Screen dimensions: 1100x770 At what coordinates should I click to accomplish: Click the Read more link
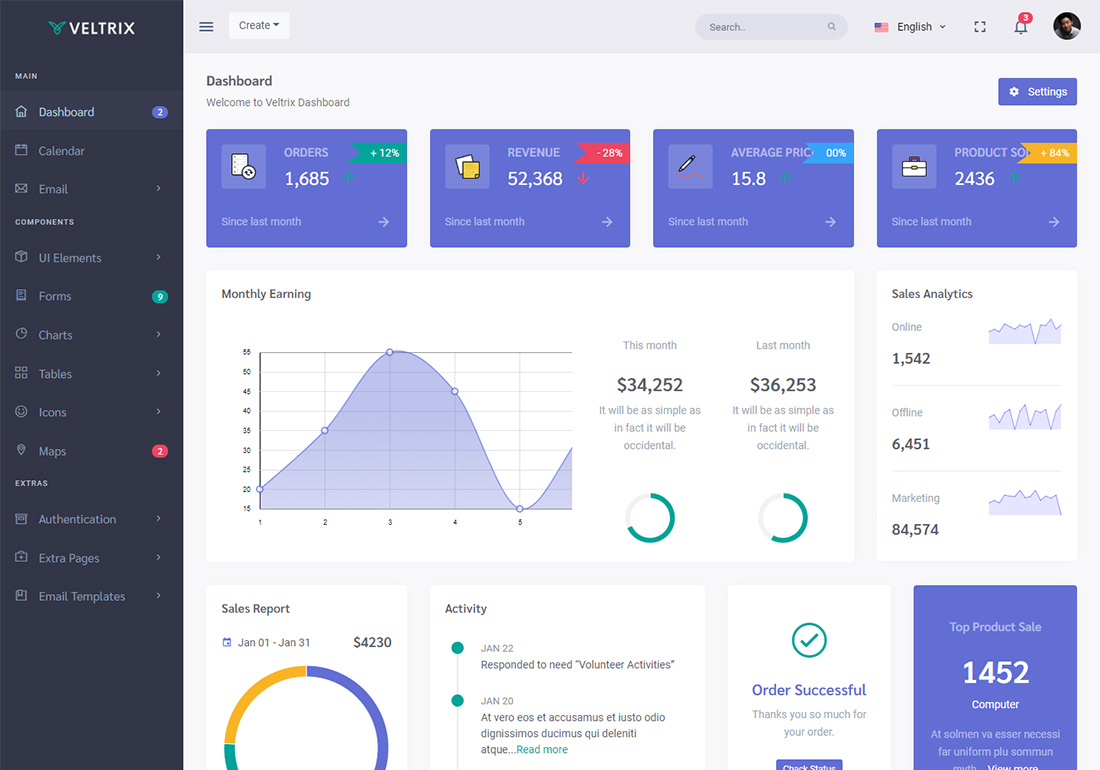coord(542,749)
